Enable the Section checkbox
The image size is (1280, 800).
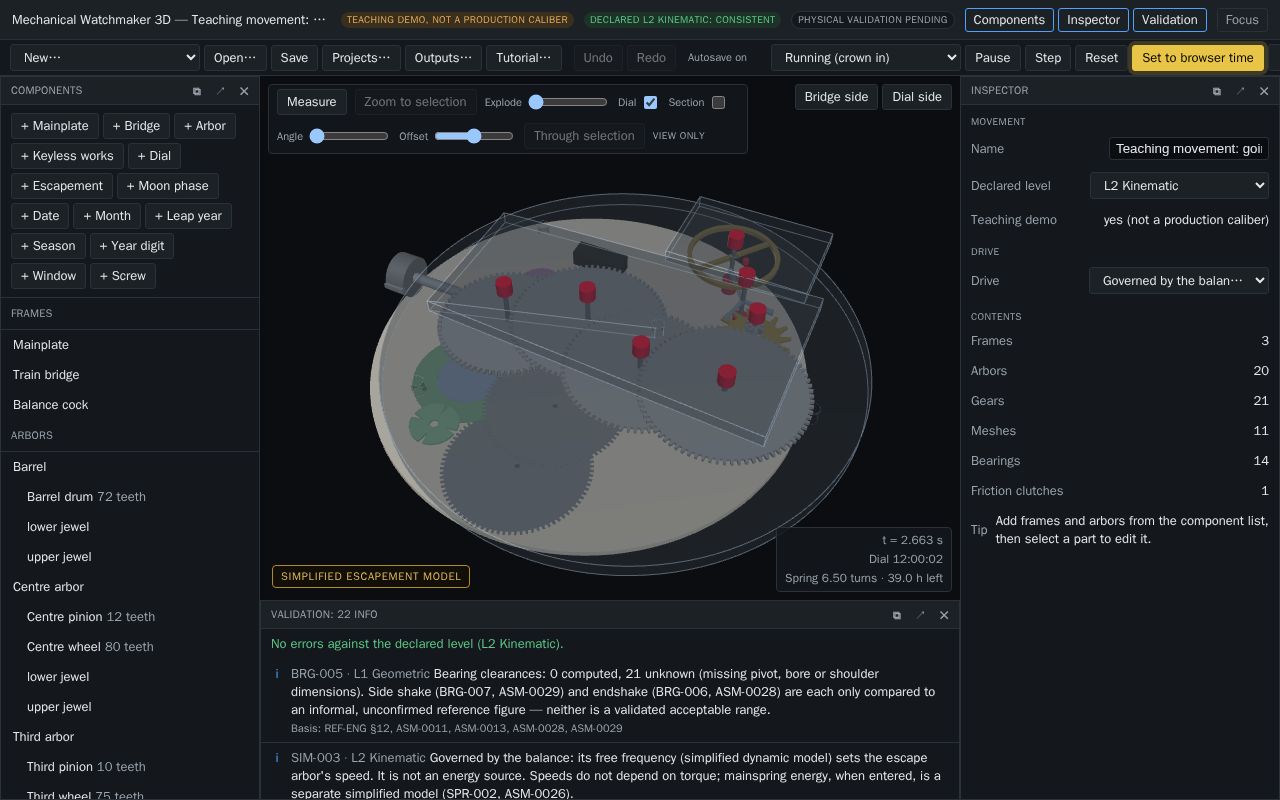[718, 102]
